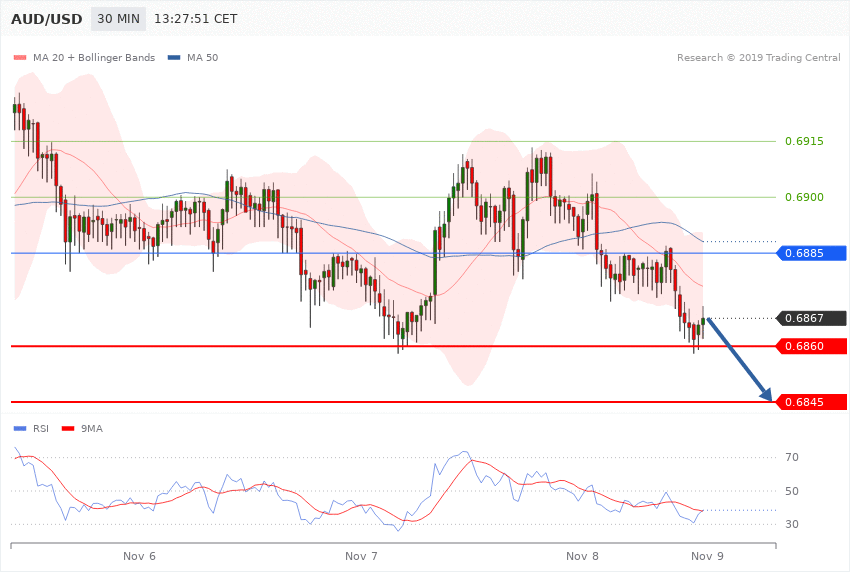Click the RSI blue legend swatch
This screenshot has height=576, width=850.
(x=20, y=429)
